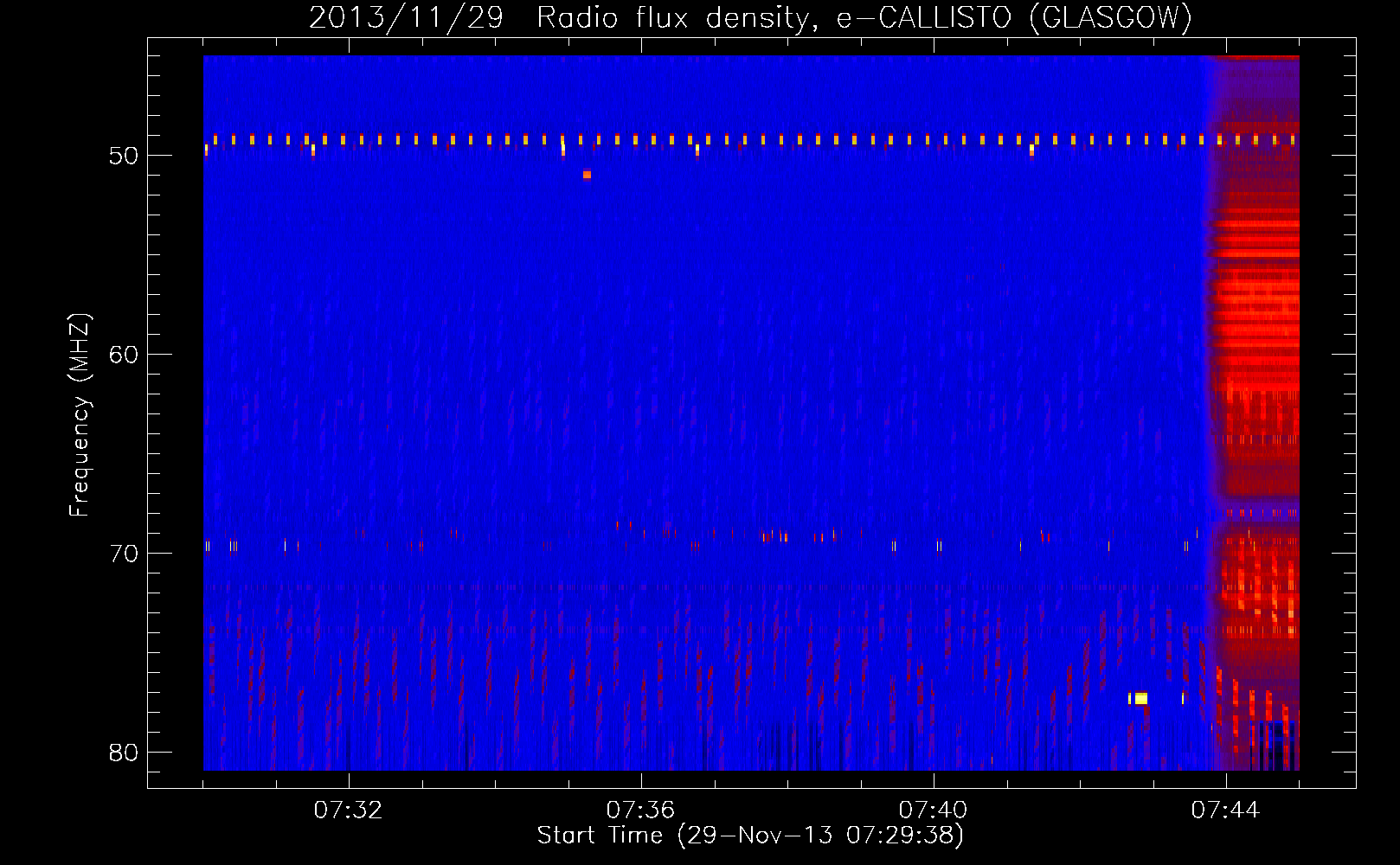Click the plot title "Radio flux density, e-CALLISTO (GLASGOW)"
Image resolution: width=1400 pixels, height=865 pixels.
(864, 17)
